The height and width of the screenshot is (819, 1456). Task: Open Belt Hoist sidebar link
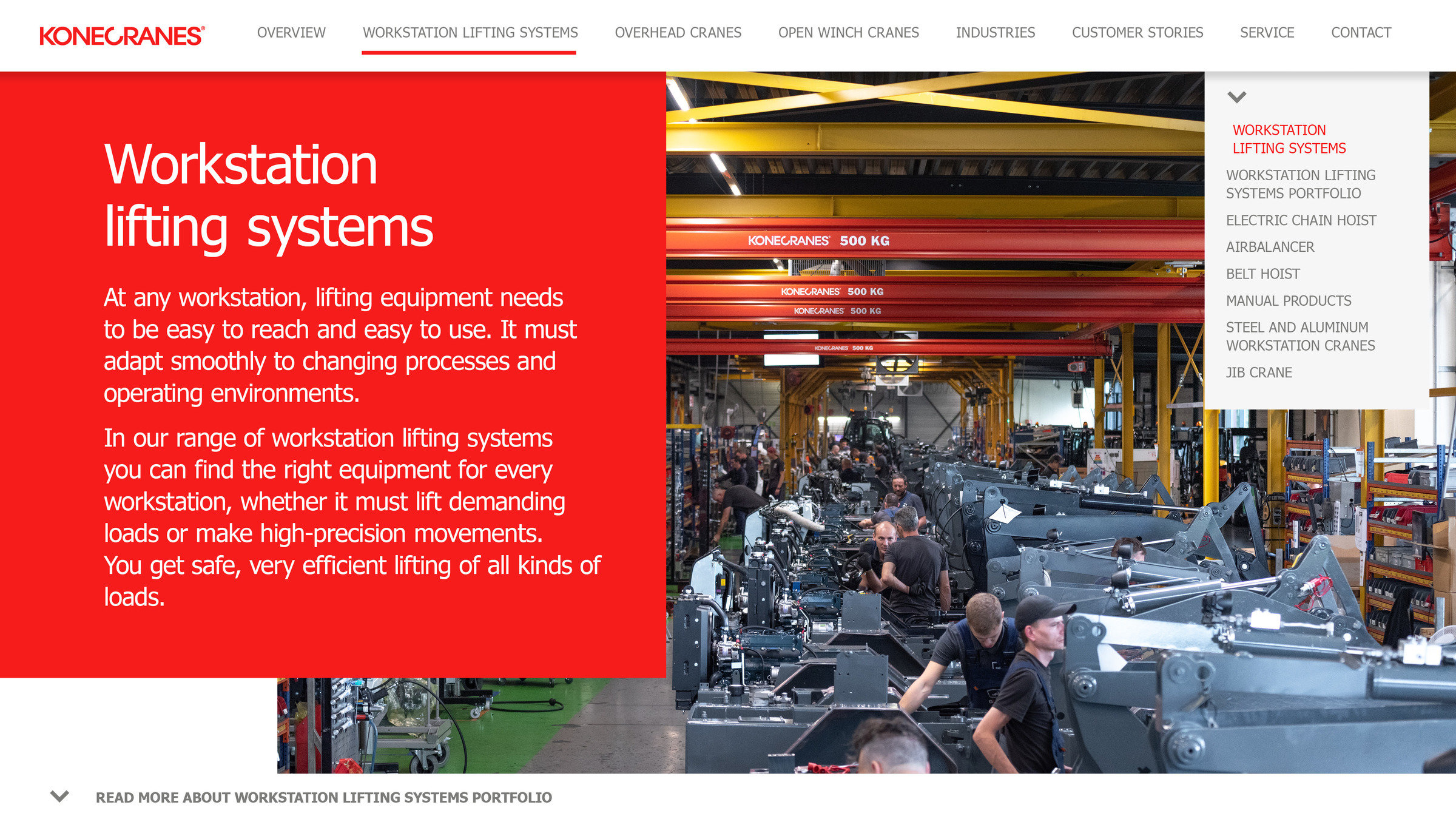1262,274
